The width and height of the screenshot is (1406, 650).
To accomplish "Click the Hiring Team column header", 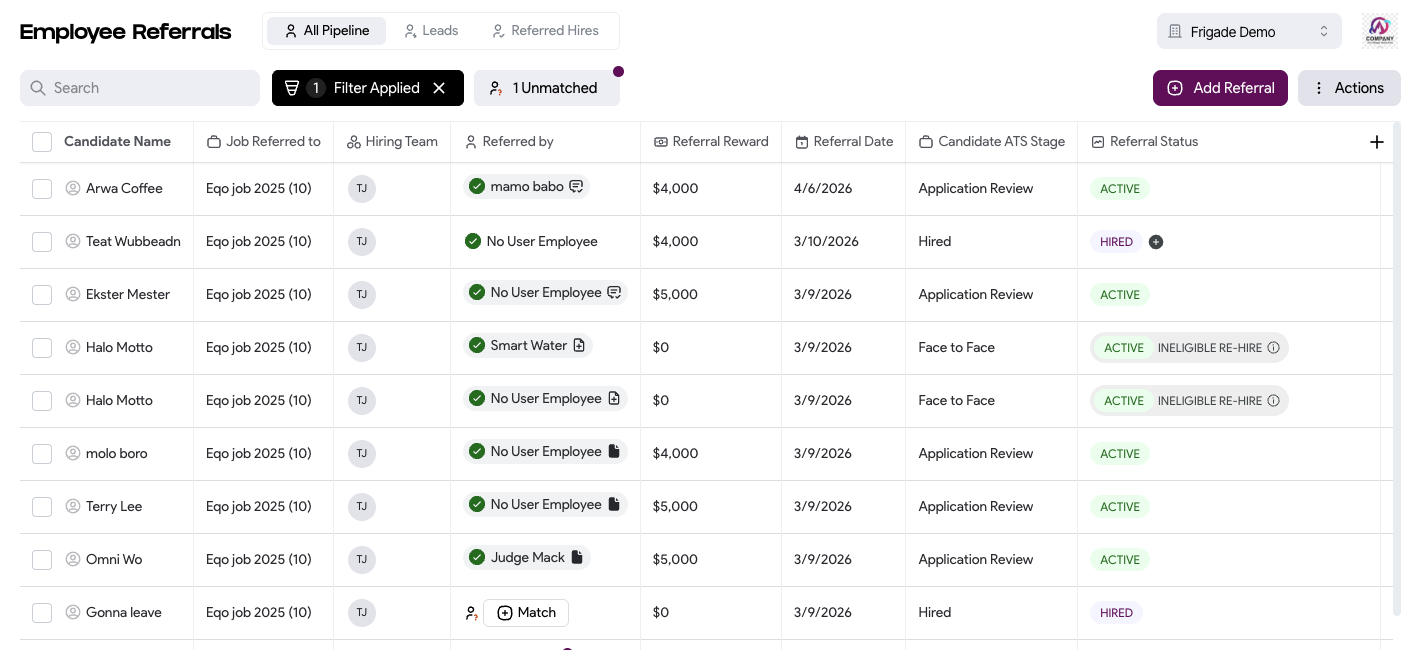I will (392, 142).
